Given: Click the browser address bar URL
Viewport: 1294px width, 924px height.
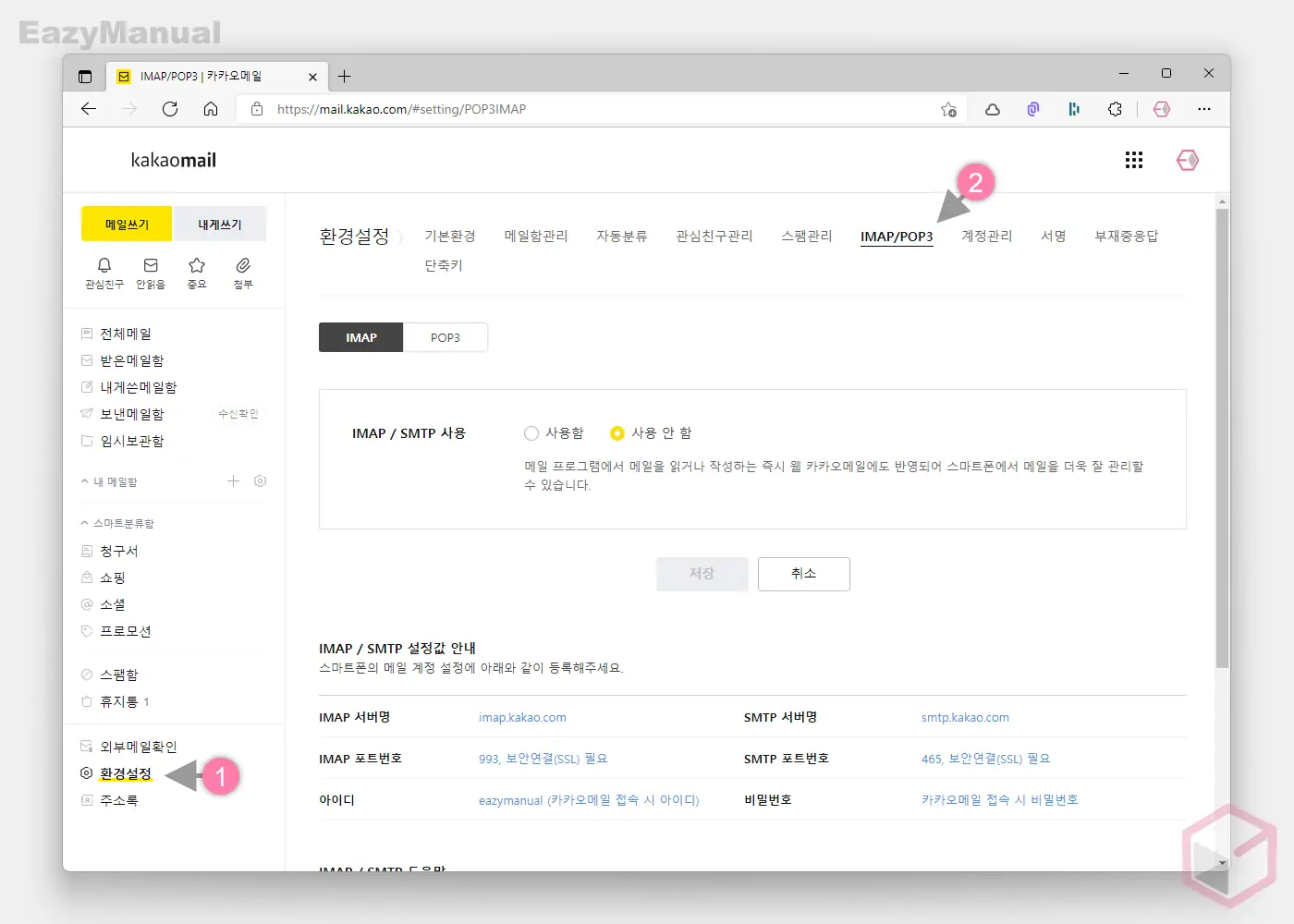Looking at the screenshot, I should pos(401,109).
